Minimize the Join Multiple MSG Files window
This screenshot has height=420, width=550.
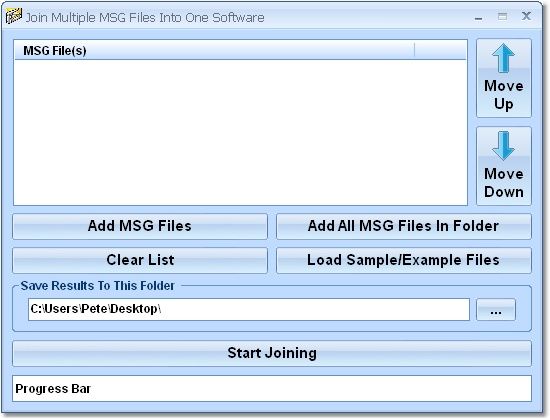point(478,17)
